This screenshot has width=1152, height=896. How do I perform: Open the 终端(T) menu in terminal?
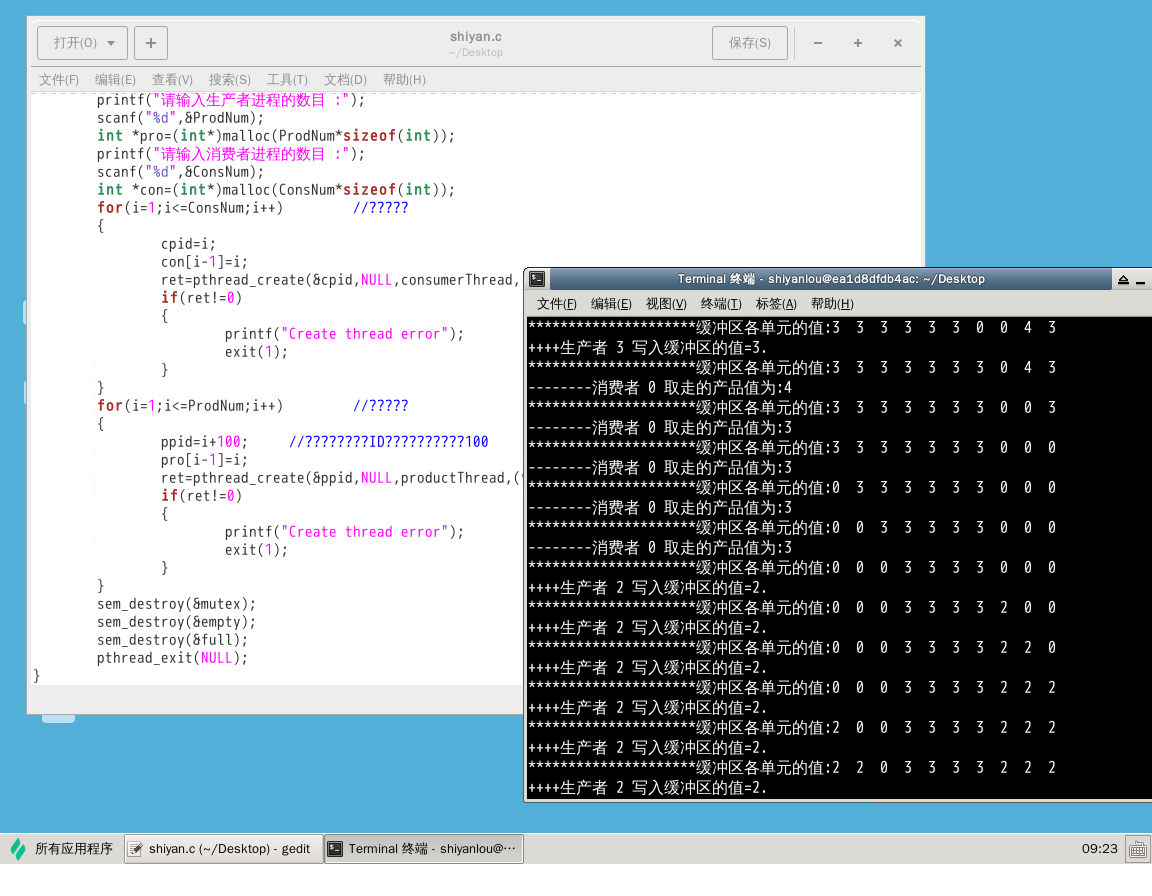click(721, 304)
